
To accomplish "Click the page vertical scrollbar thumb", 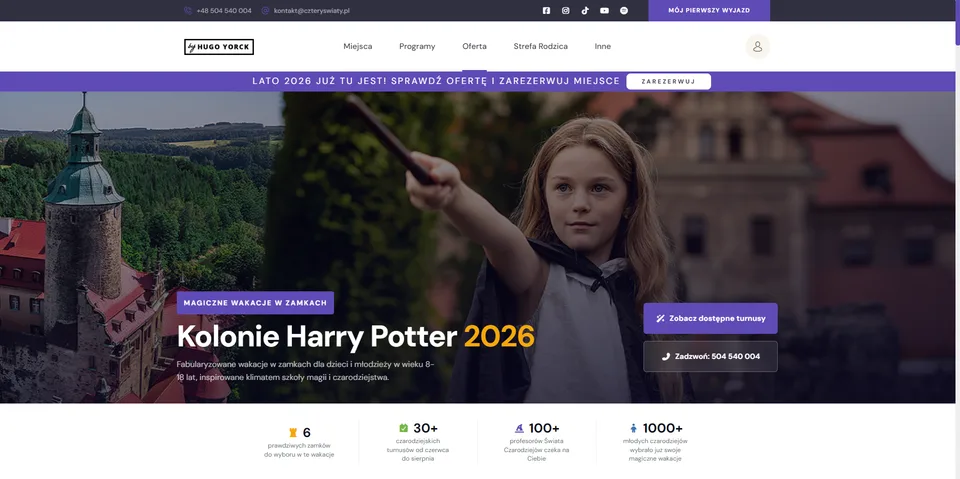I will point(957,23).
